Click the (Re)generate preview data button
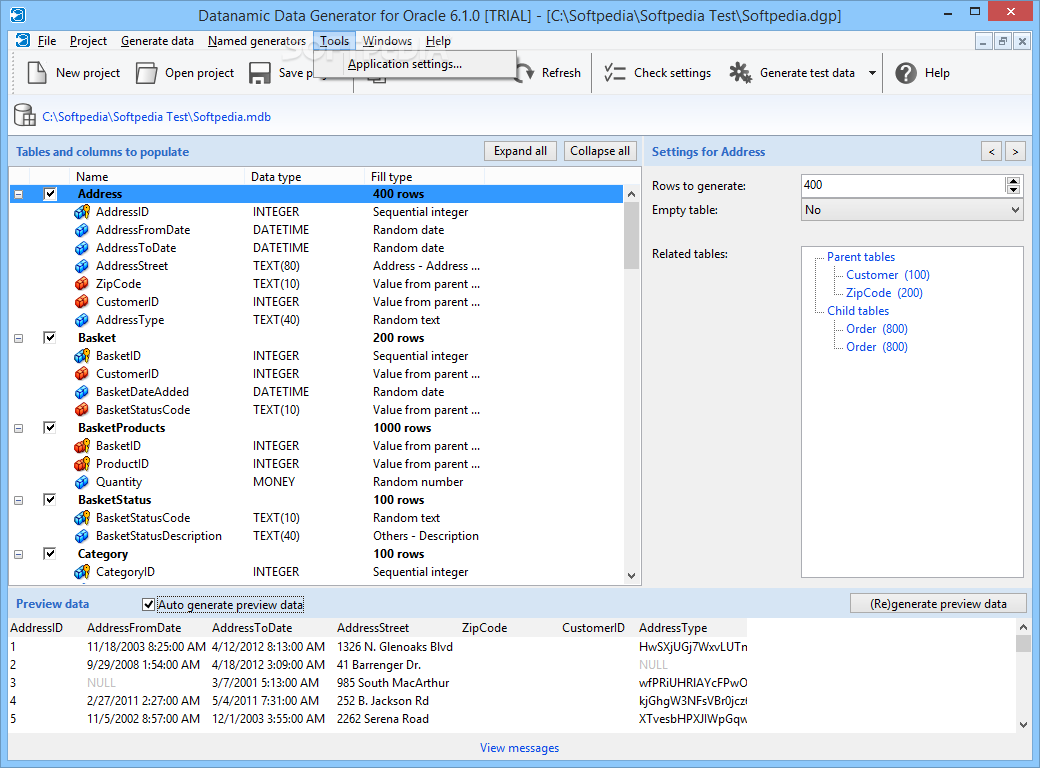 tap(938, 604)
